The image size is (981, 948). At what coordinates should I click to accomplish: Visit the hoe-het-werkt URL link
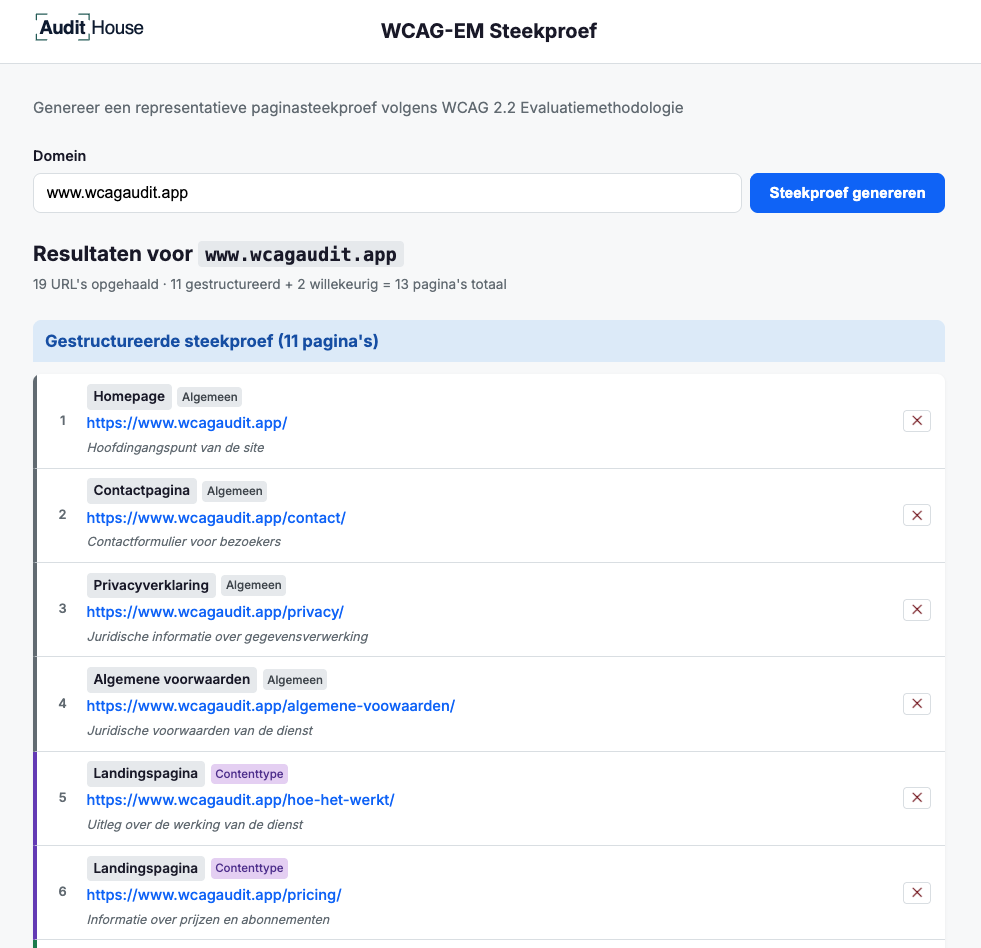240,800
